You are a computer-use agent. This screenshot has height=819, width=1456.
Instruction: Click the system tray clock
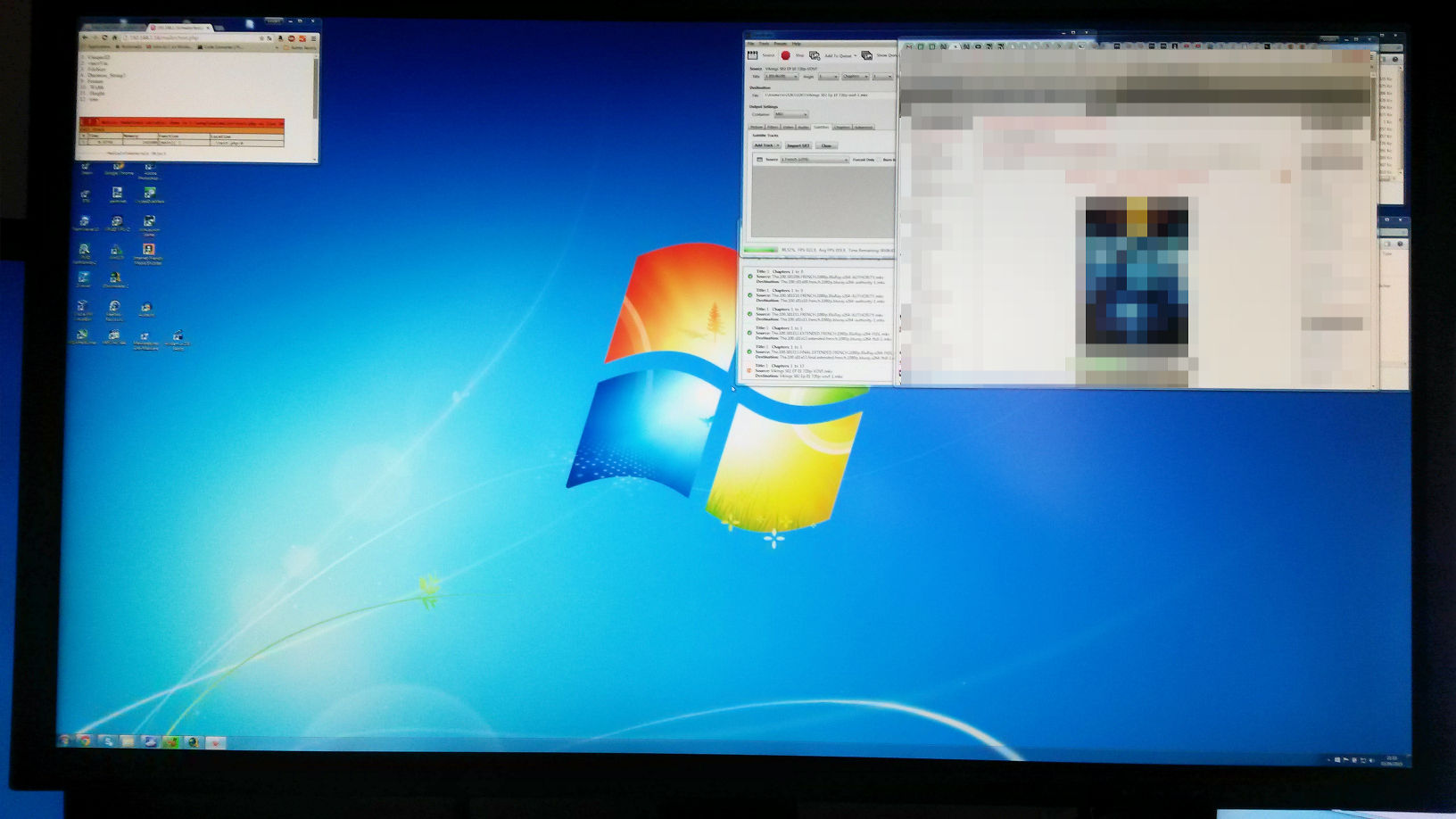[1392, 760]
